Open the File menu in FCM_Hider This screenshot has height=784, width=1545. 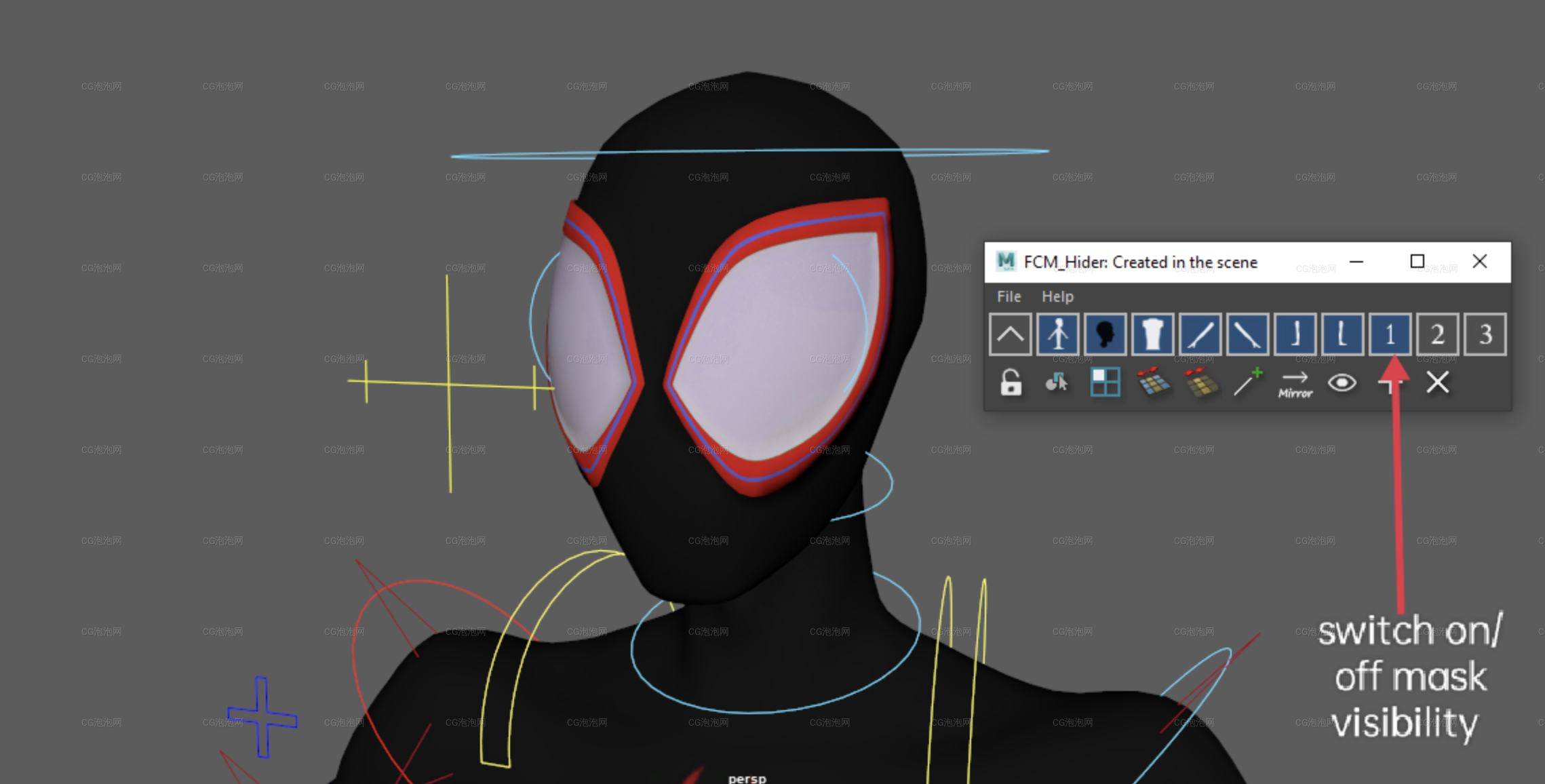click(1009, 296)
